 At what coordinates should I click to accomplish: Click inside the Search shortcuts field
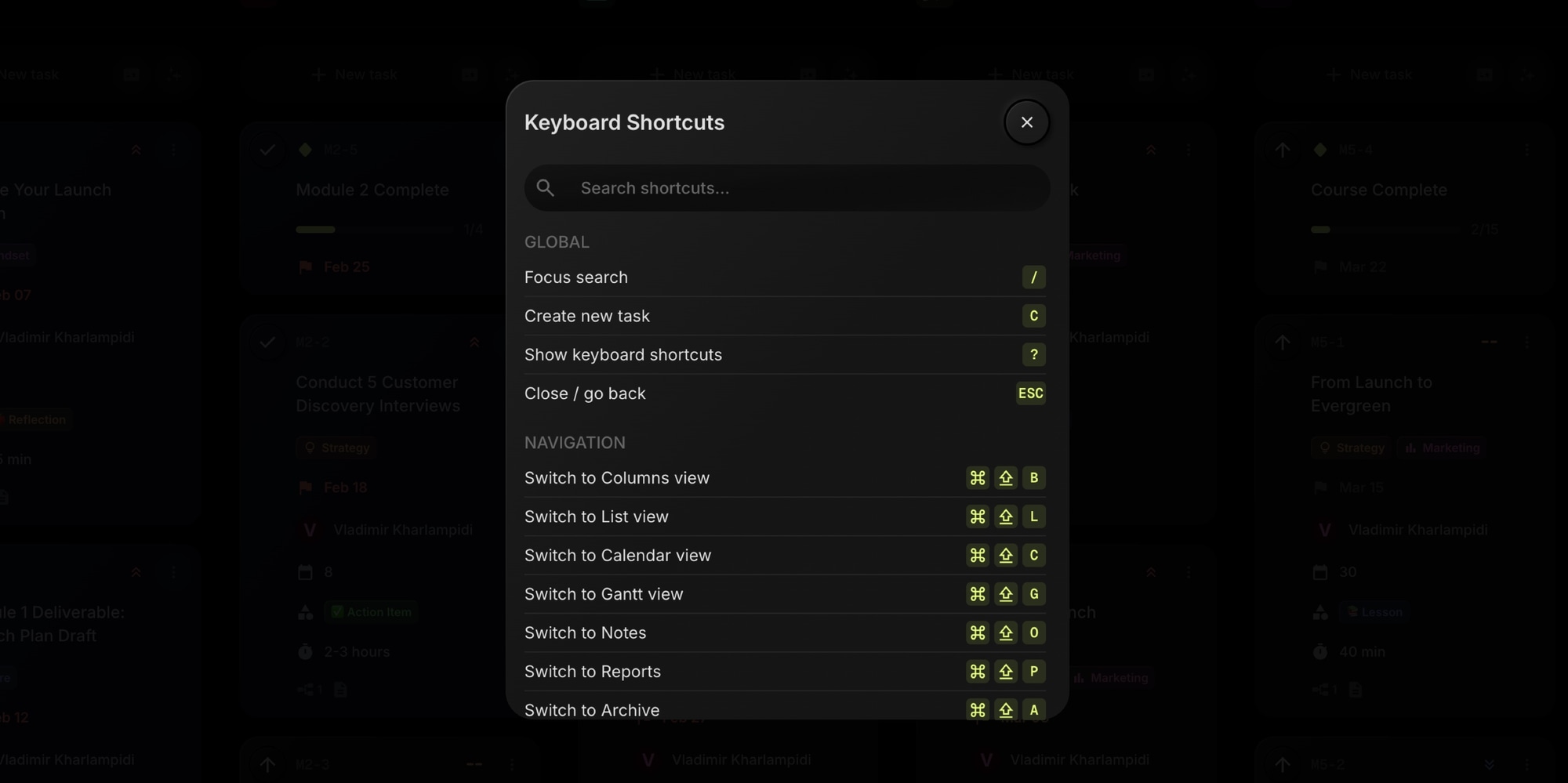(784, 188)
